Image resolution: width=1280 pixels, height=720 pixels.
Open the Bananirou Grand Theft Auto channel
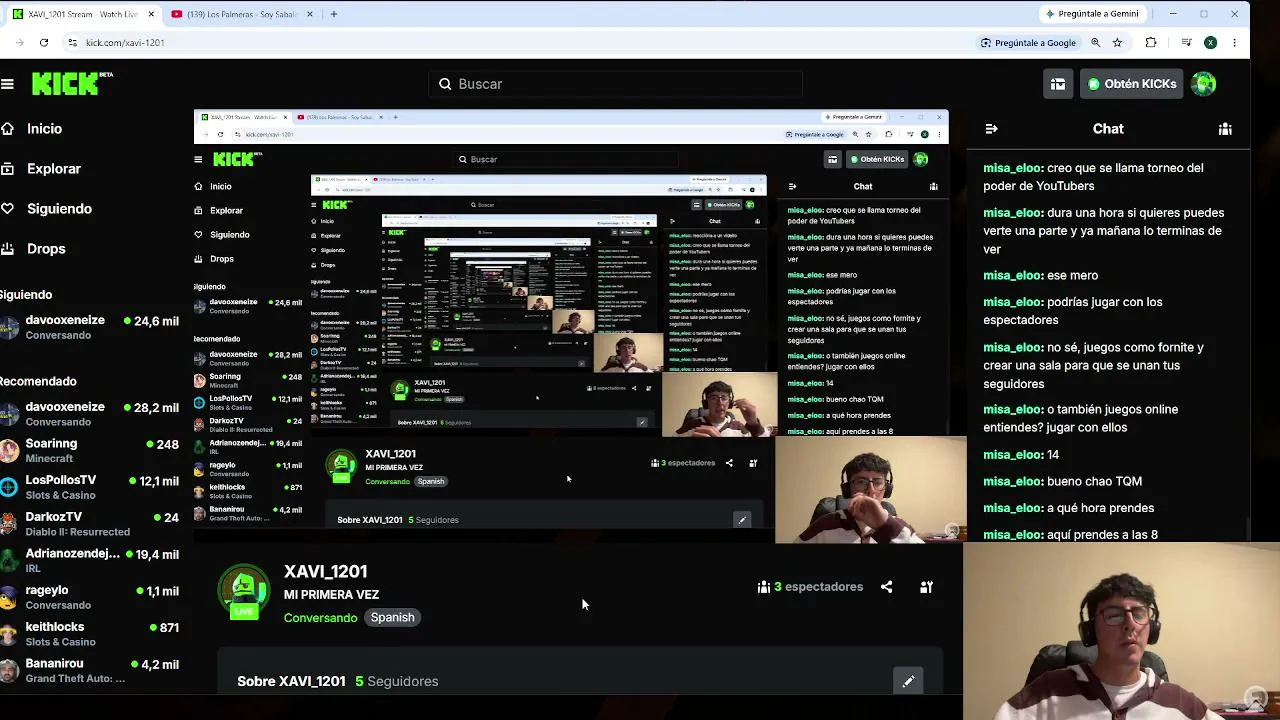coord(90,670)
